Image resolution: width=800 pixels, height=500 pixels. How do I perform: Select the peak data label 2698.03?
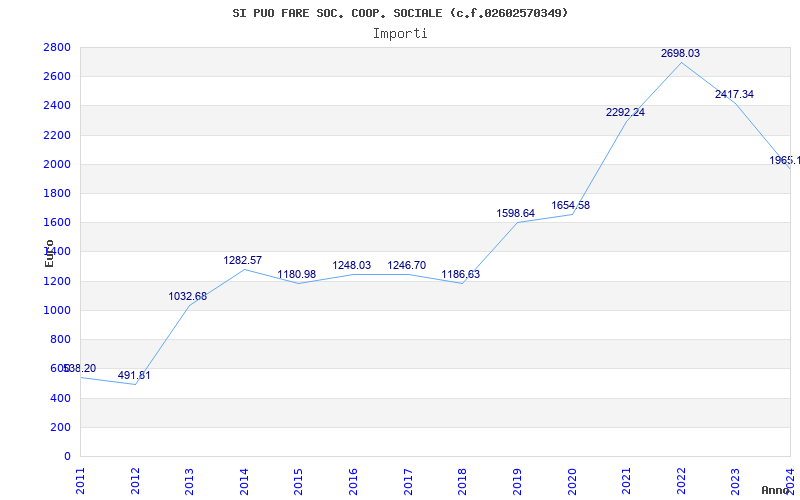[x=681, y=53]
